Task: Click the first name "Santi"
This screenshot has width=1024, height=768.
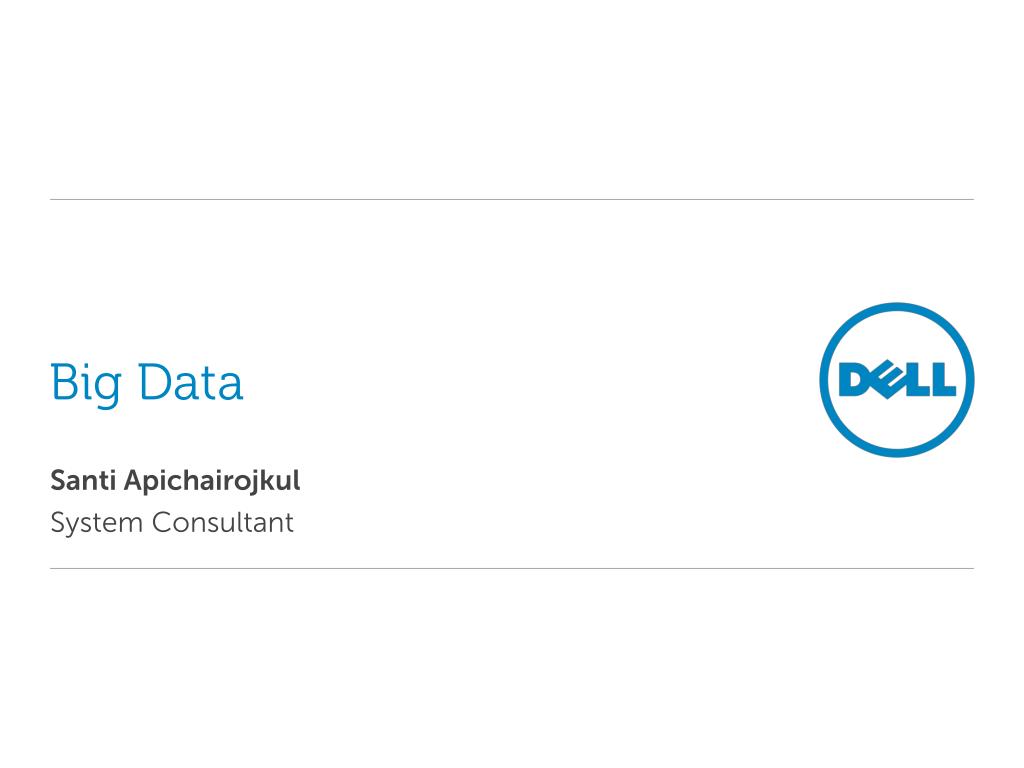Action: pos(83,481)
